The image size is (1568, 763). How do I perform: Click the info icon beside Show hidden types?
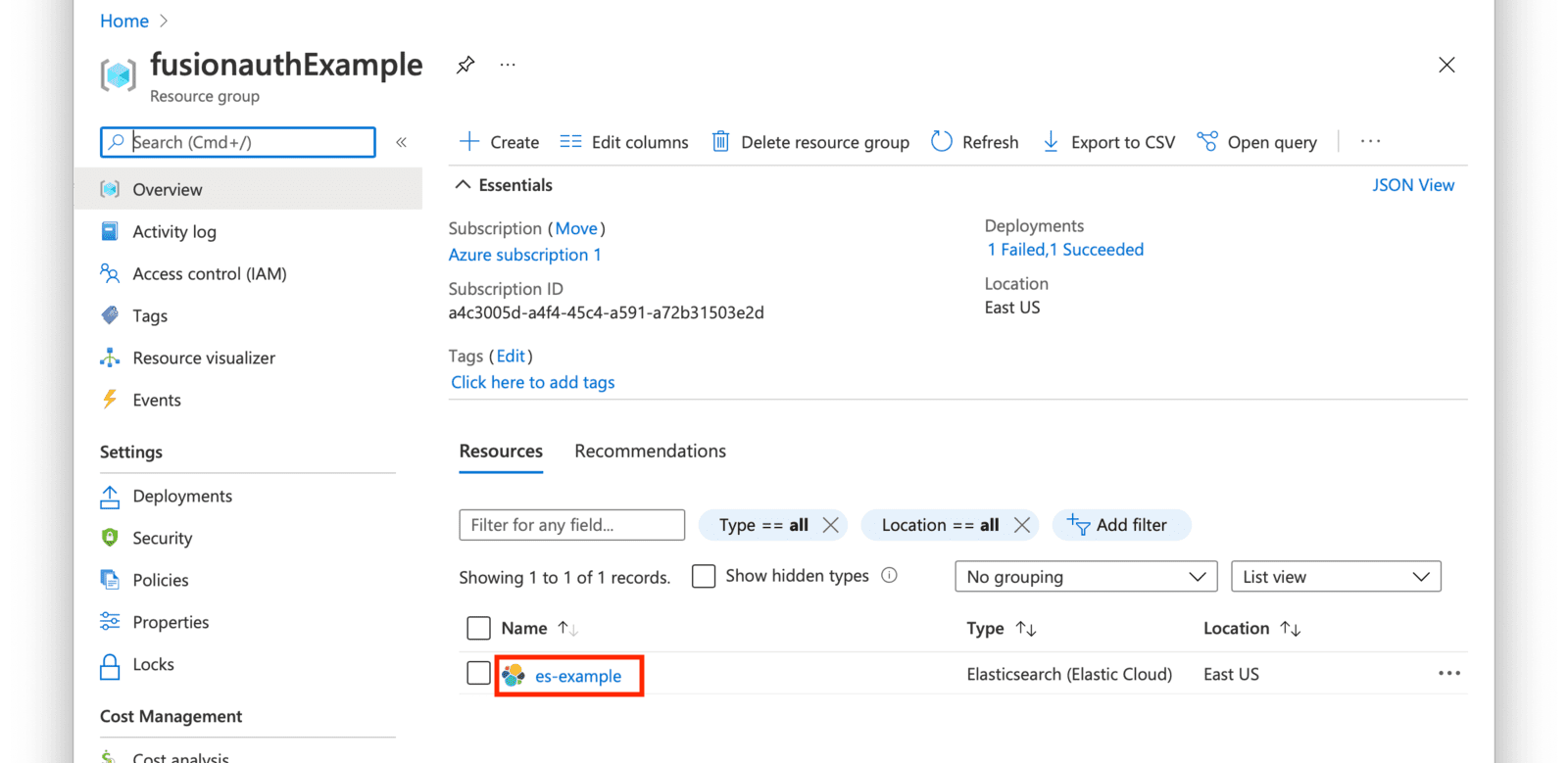coord(889,575)
